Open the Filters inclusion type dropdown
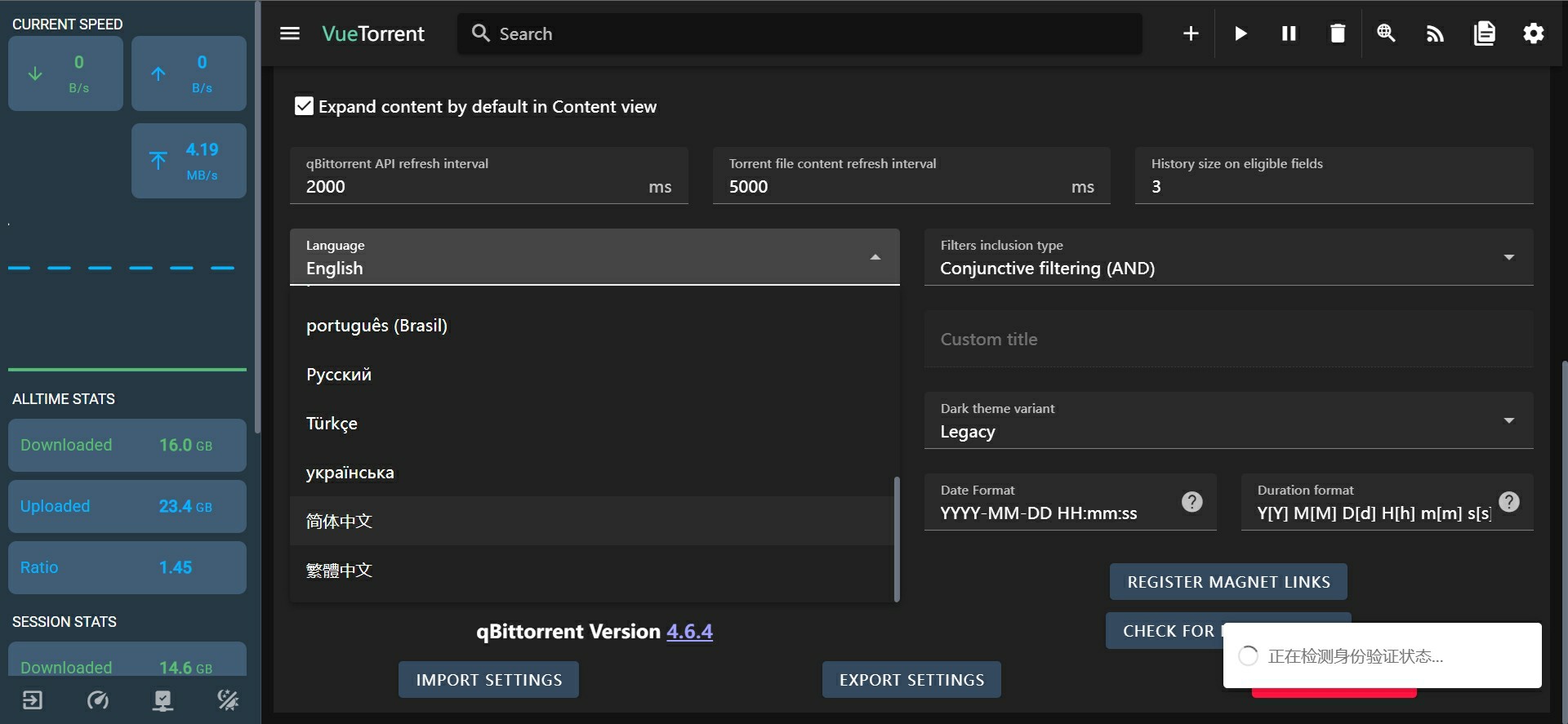1568x724 pixels. 1227,258
